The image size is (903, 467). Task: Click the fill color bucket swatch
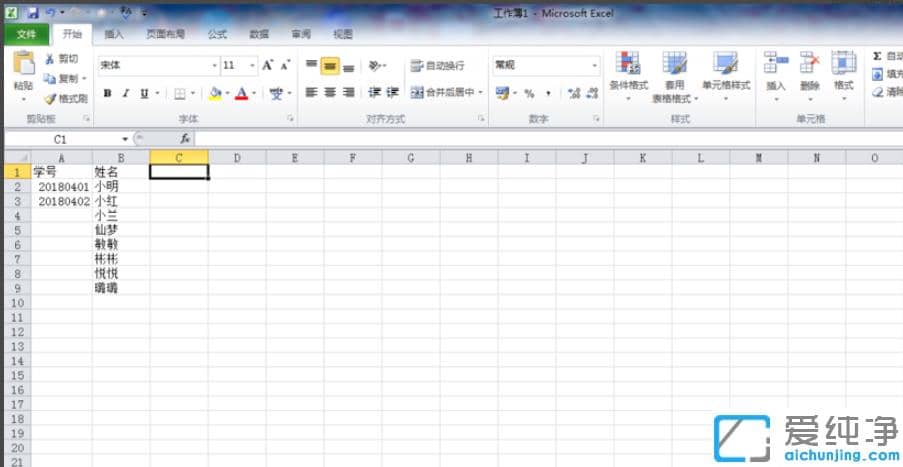[215, 93]
